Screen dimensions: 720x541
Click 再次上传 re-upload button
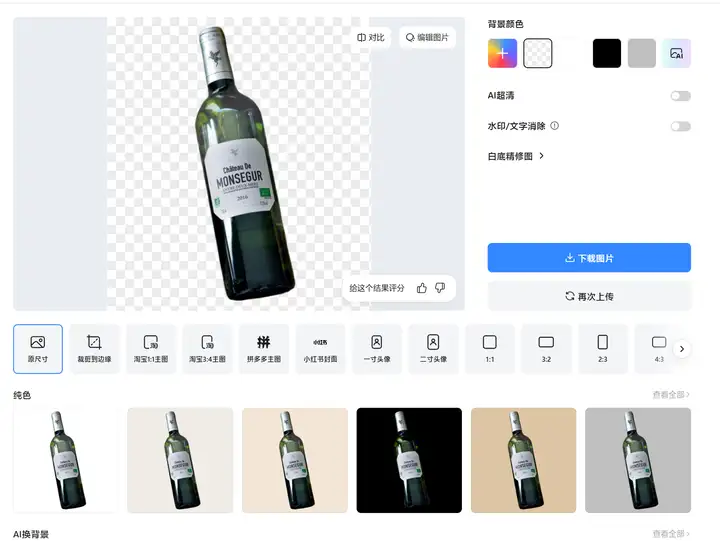pos(589,296)
